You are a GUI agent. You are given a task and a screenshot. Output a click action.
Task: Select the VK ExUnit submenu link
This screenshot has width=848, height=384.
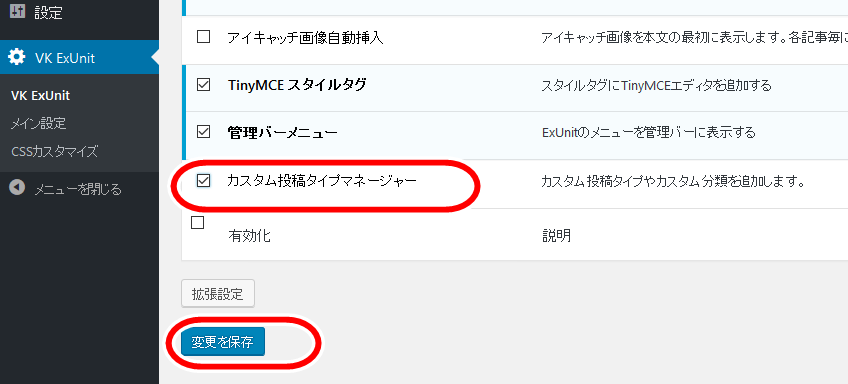pos(41,96)
